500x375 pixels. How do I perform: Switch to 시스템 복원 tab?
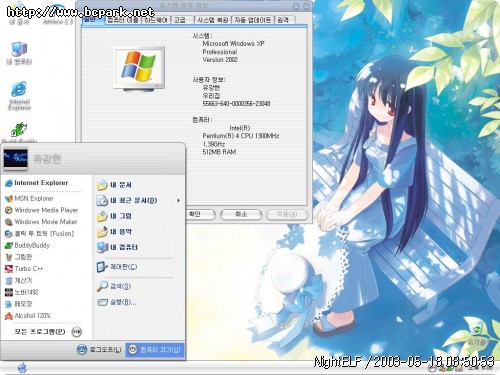pos(213,20)
